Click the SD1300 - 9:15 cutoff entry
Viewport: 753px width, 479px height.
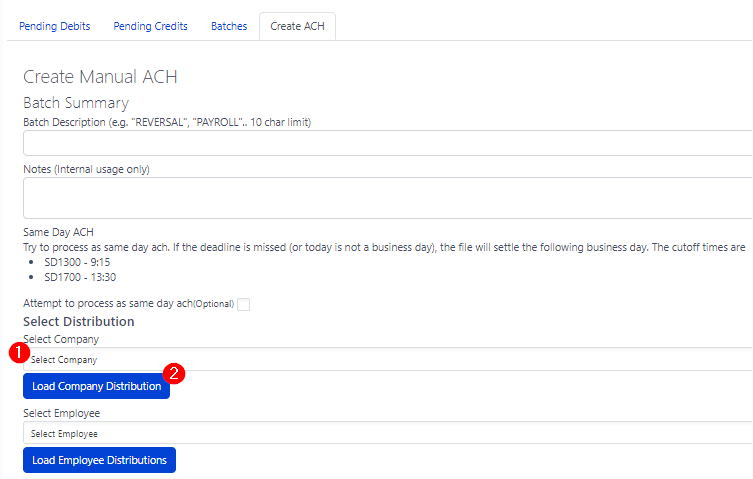point(77,262)
